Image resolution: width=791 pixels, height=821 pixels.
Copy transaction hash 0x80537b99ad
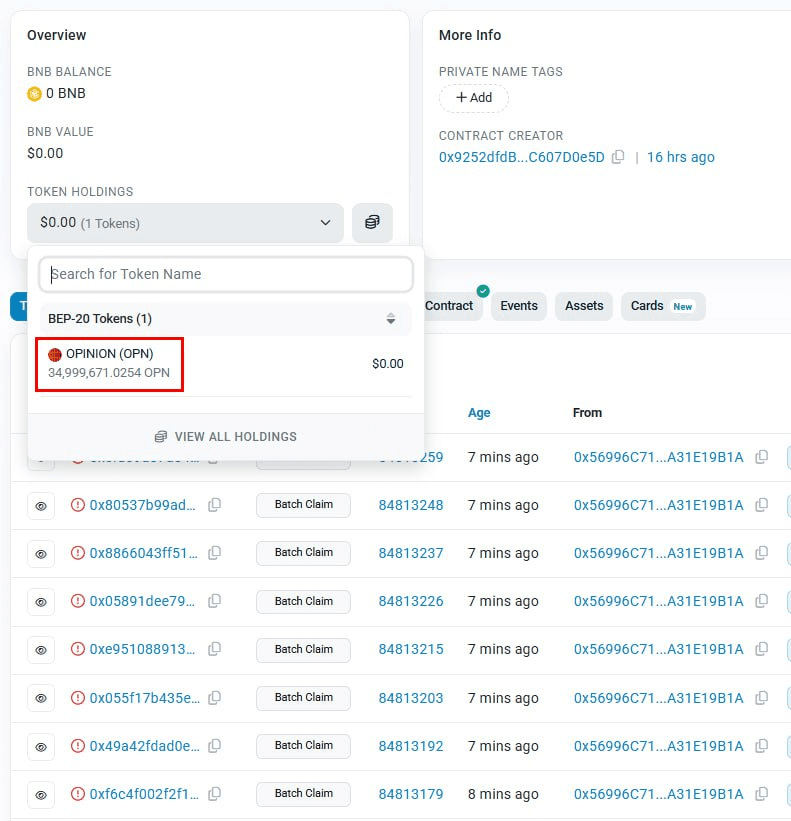[x=214, y=505]
